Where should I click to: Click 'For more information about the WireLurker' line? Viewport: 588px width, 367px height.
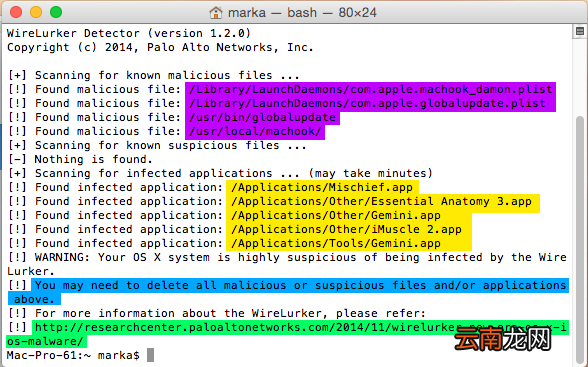coord(217,313)
